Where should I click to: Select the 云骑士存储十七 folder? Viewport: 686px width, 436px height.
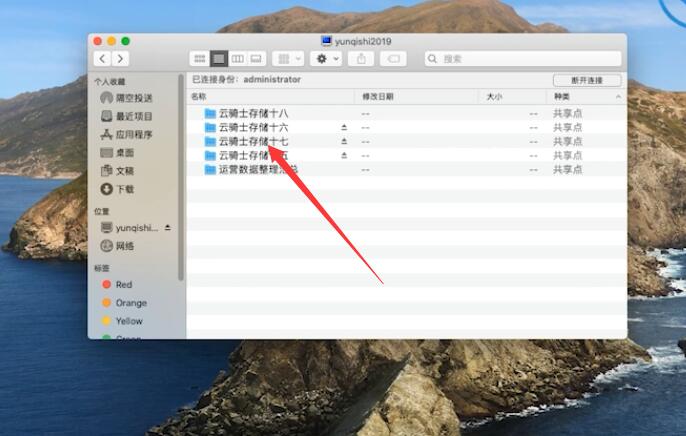(407, 142)
